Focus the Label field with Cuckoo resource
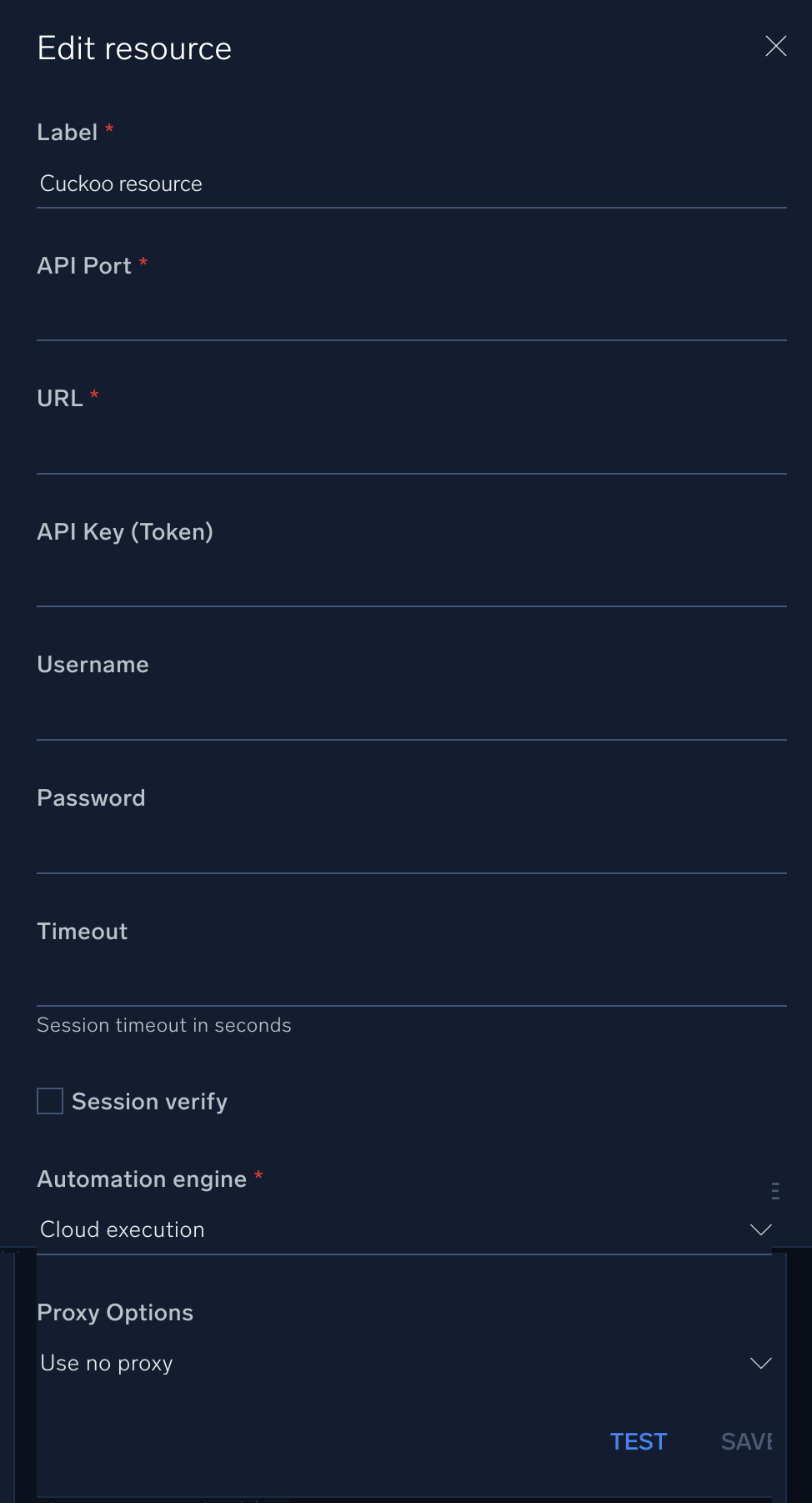 pyautogui.click(x=412, y=183)
